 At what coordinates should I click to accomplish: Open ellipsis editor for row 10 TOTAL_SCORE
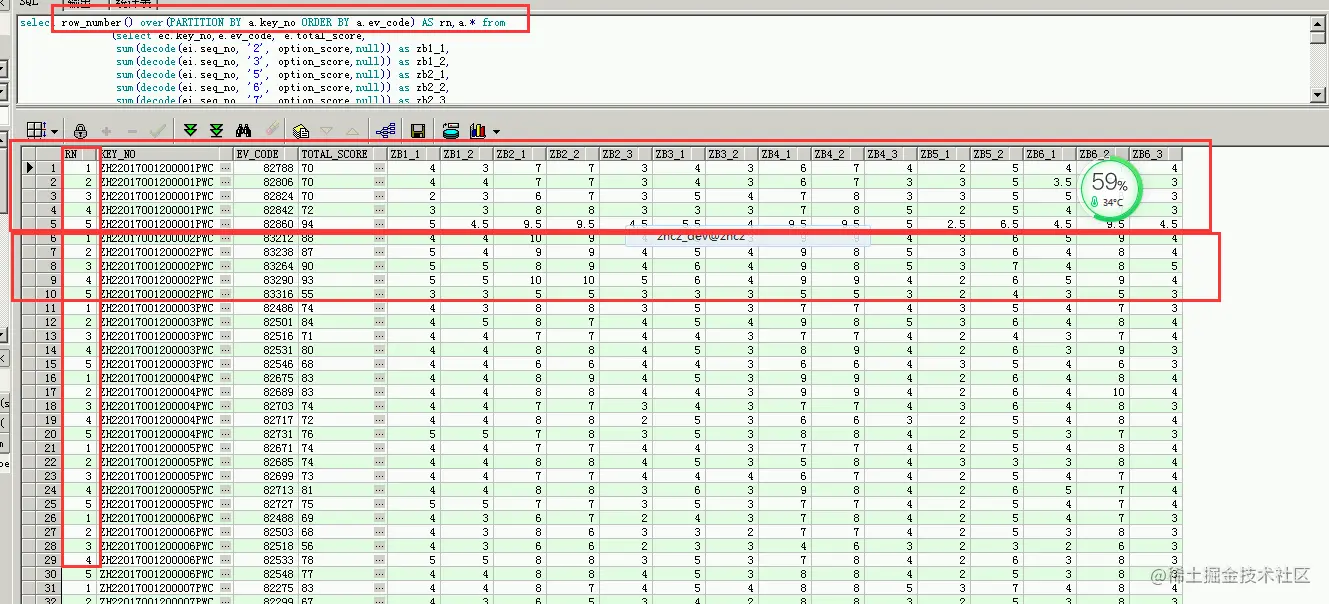click(x=380, y=294)
